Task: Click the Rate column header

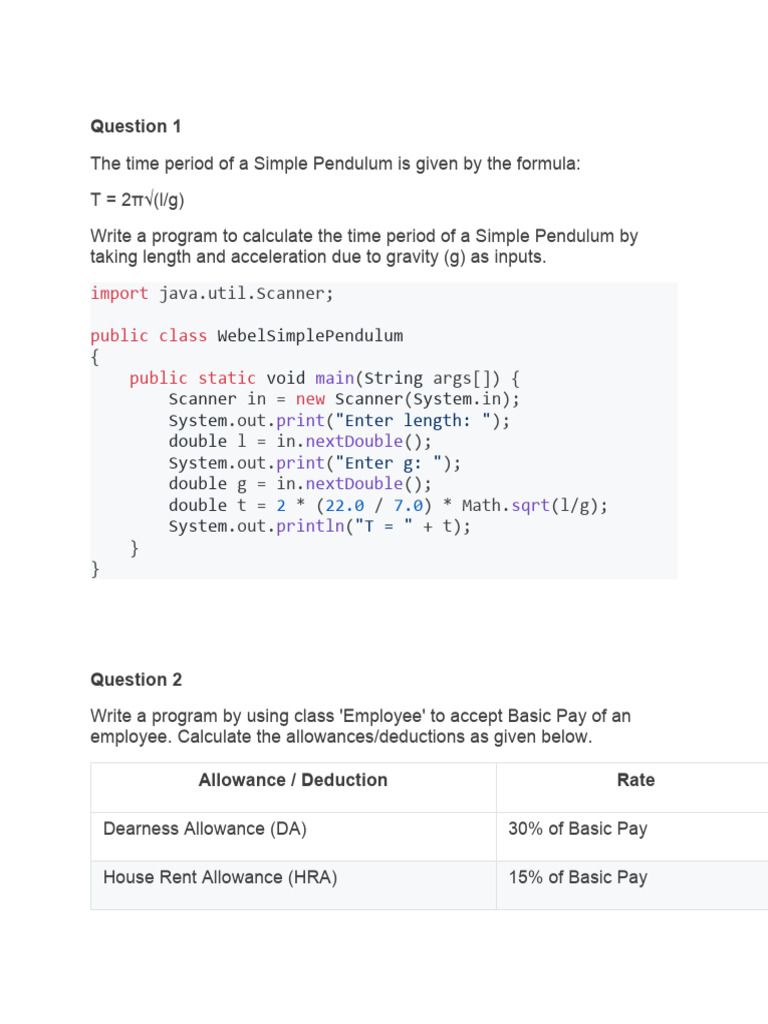Action: tap(636, 780)
